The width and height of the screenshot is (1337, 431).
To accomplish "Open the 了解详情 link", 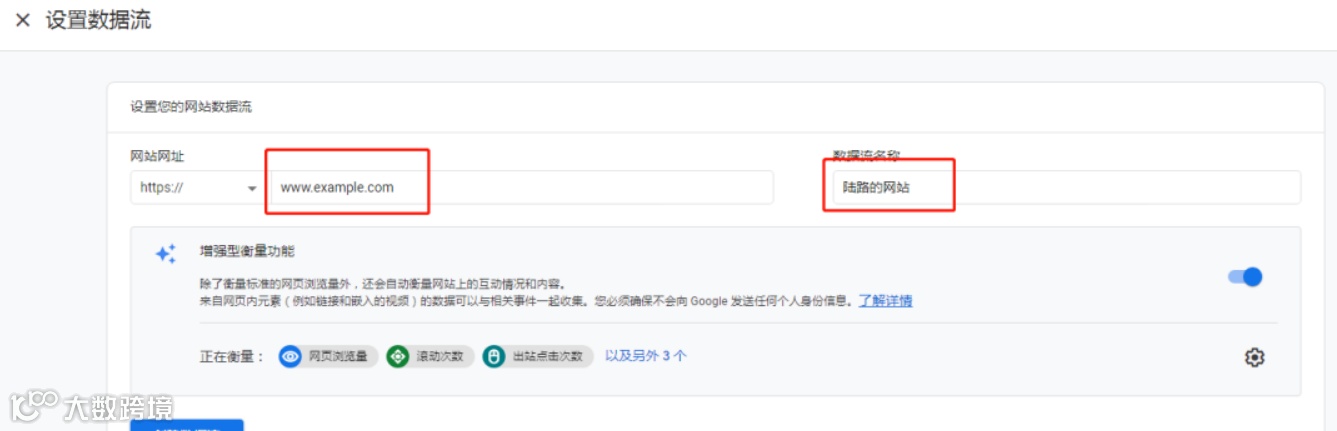I will [885, 301].
